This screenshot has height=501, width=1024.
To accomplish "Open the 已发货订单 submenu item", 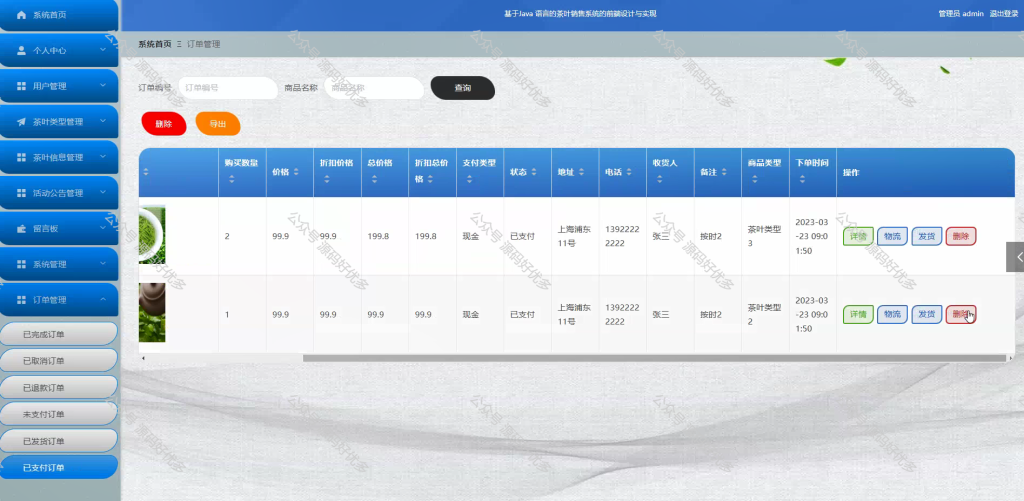I will [59, 441].
